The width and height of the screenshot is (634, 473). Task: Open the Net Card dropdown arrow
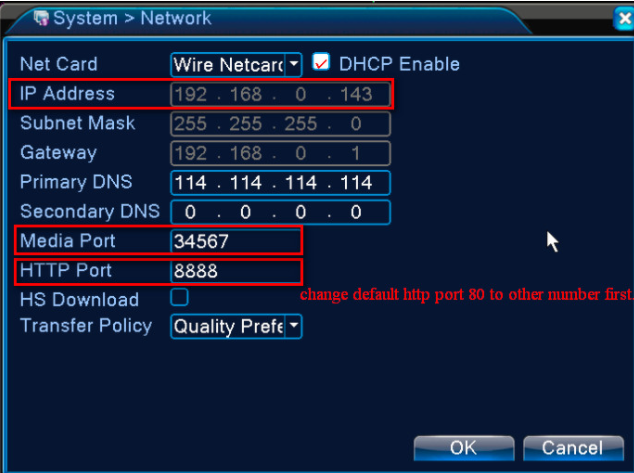294,64
